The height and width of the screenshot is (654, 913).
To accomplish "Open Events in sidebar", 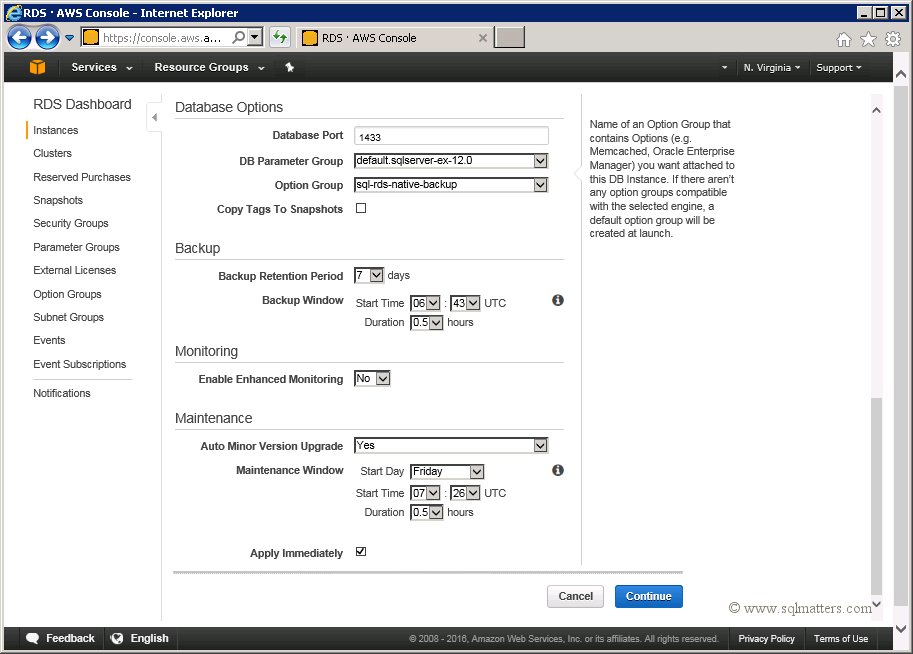I will [x=49, y=340].
